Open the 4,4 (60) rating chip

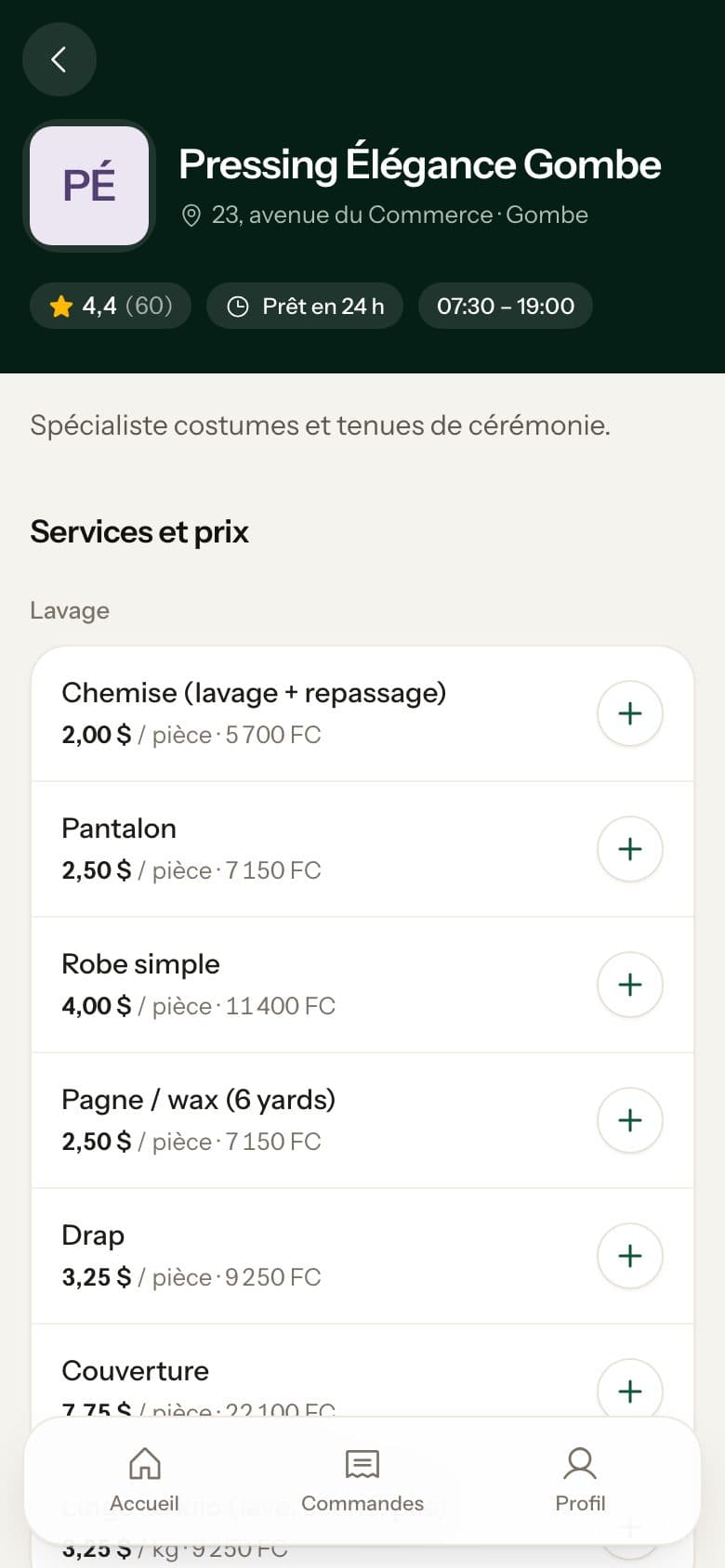(x=111, y=306)
